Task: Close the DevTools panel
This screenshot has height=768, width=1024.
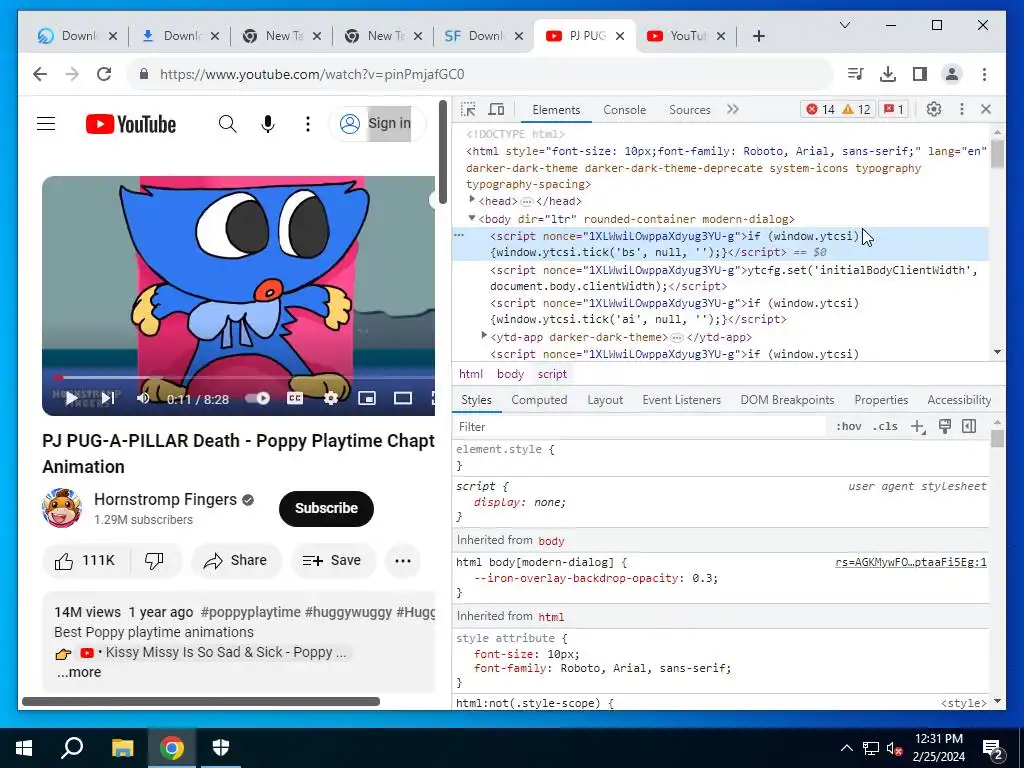Action: coord(986,109)
